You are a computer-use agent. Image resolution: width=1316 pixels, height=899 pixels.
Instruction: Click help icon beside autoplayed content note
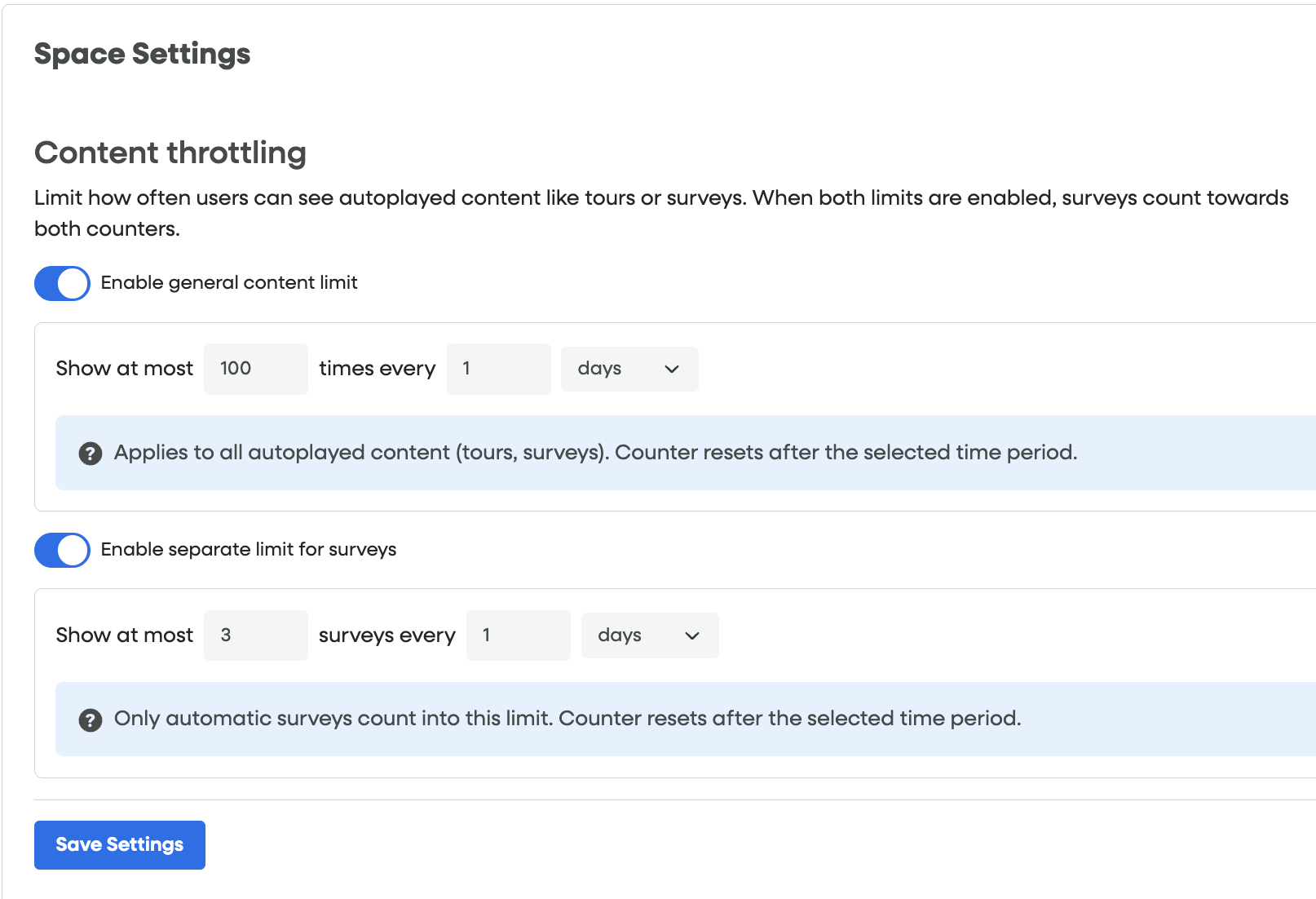(x=91, y=454)
